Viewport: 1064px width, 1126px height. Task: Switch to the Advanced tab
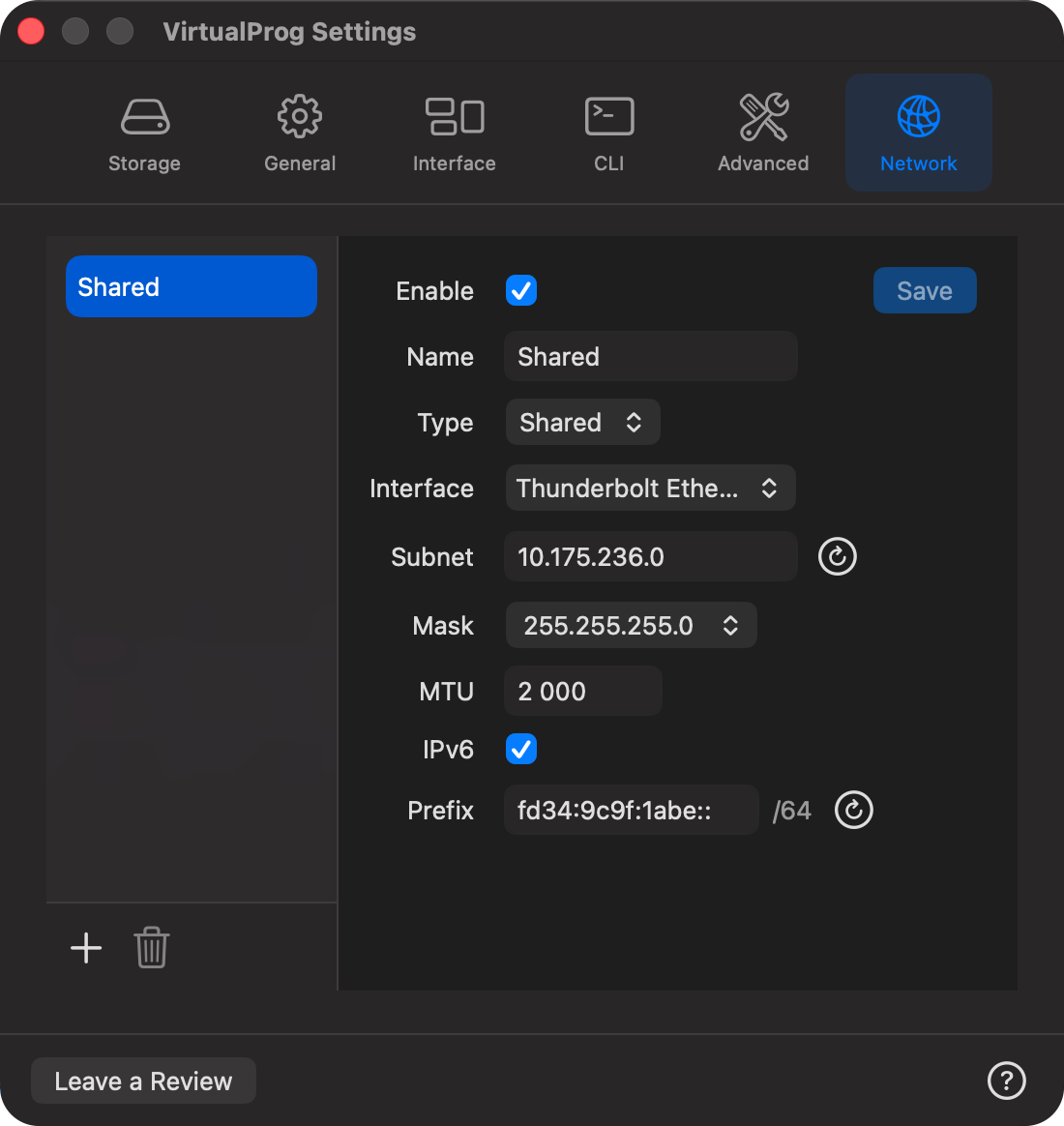pos(763,133)
